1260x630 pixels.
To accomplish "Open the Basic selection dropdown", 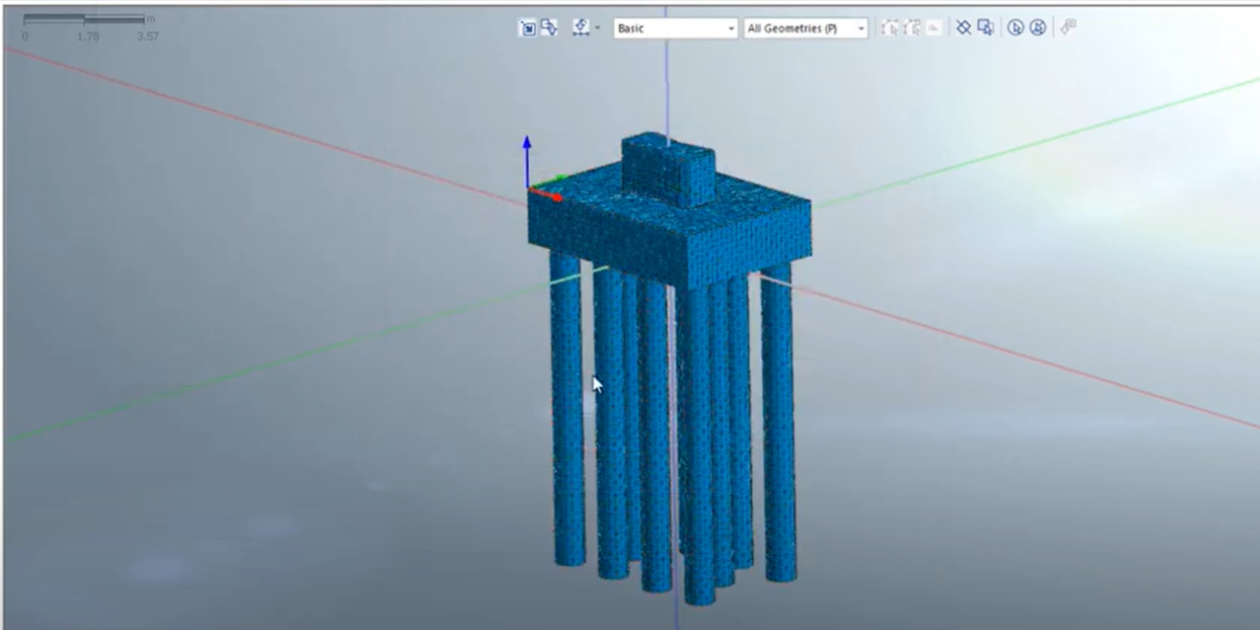I will pos(676,28).
